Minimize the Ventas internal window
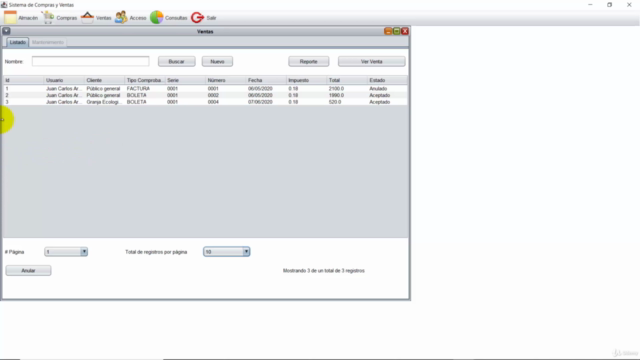 pos(388,31)
